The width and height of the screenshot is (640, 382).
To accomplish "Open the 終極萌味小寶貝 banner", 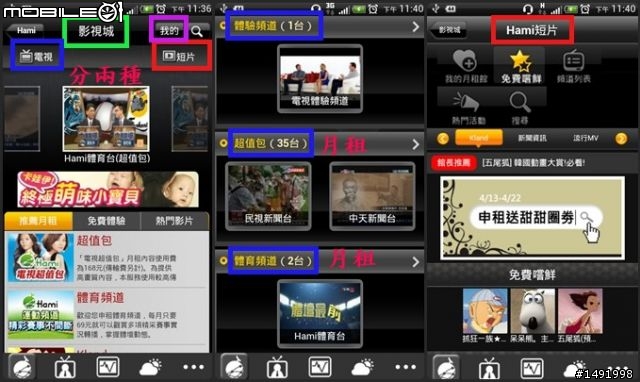I will [108, 189].
